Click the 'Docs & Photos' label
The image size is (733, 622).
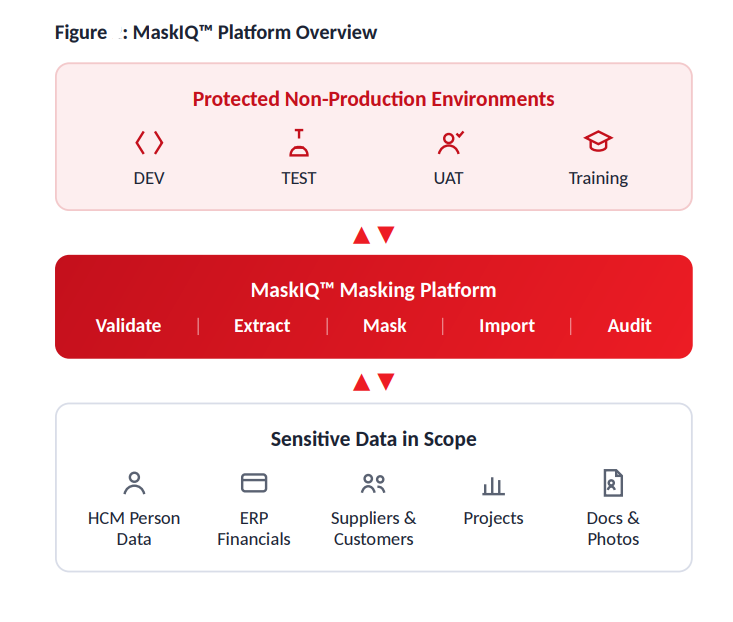[613, 529]
